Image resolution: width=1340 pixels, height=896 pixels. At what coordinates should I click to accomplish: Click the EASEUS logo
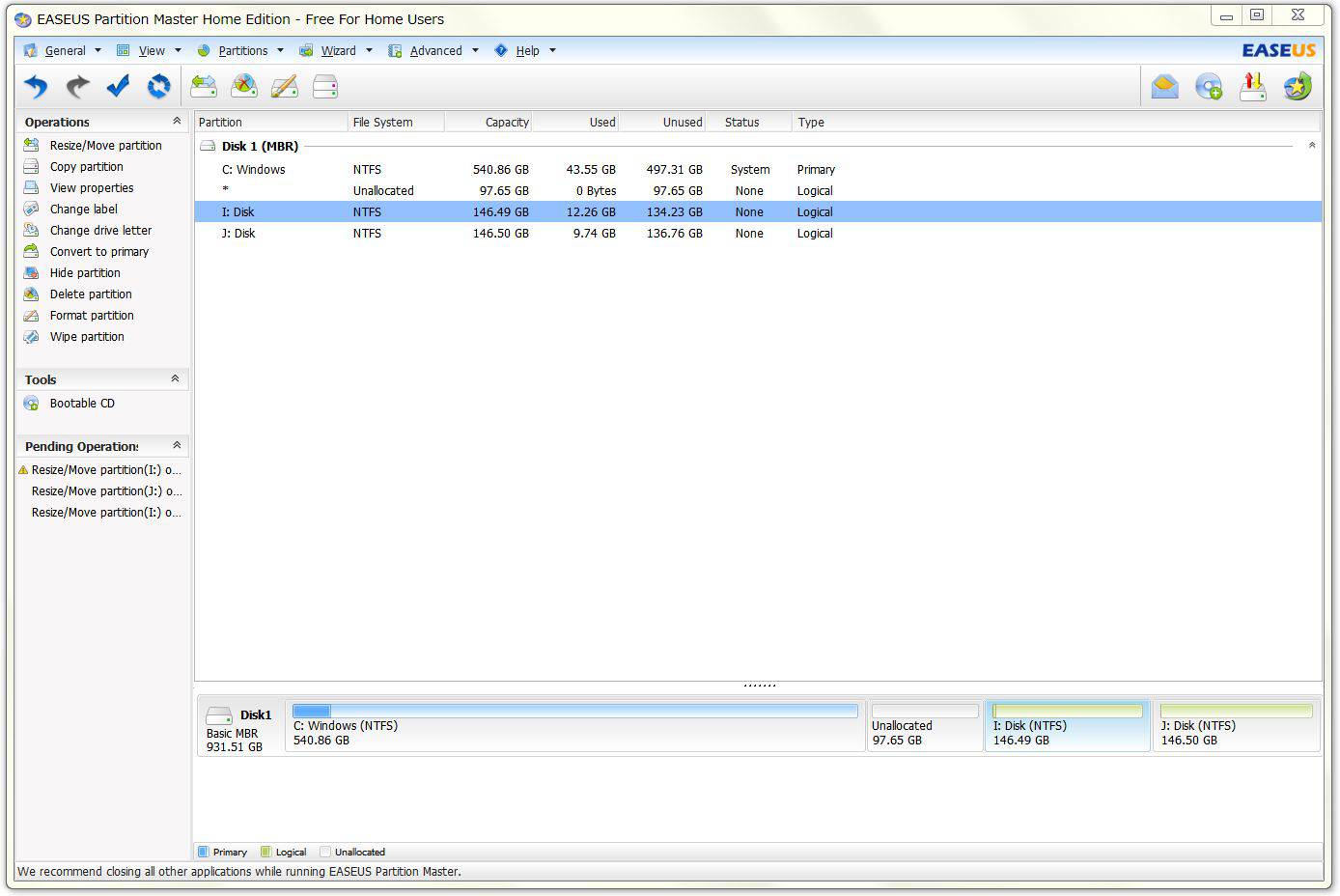click(1278, 50)
